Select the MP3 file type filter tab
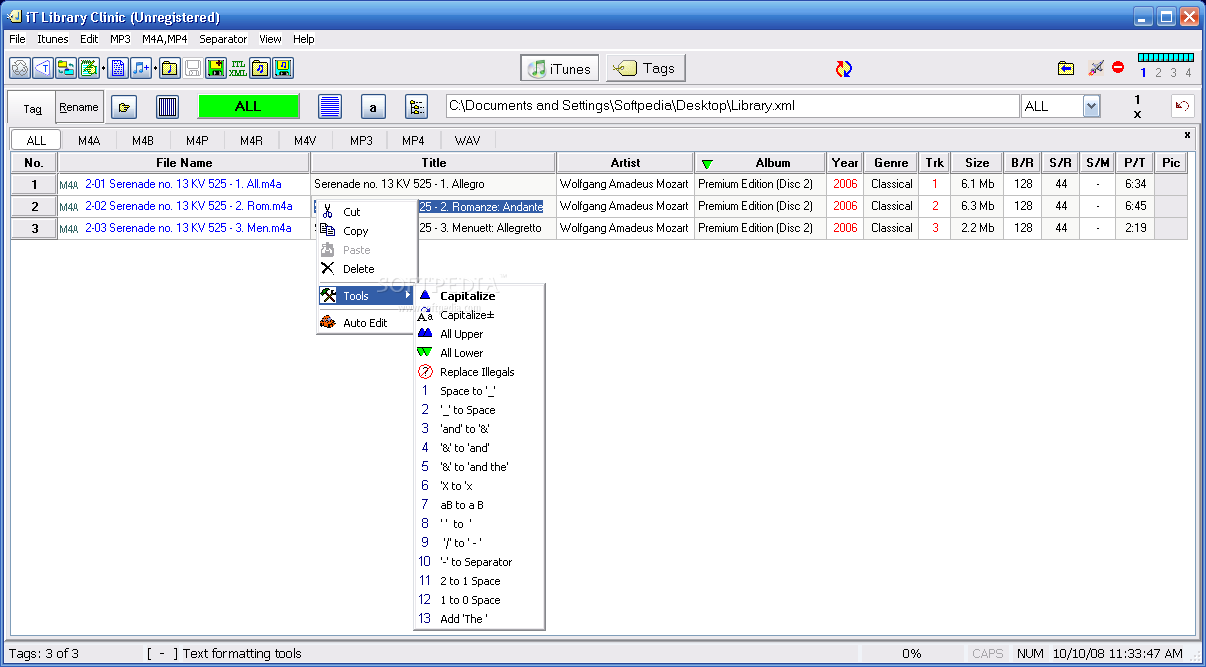This screenshot has width=1206, height=667. [x=360, y=140]
